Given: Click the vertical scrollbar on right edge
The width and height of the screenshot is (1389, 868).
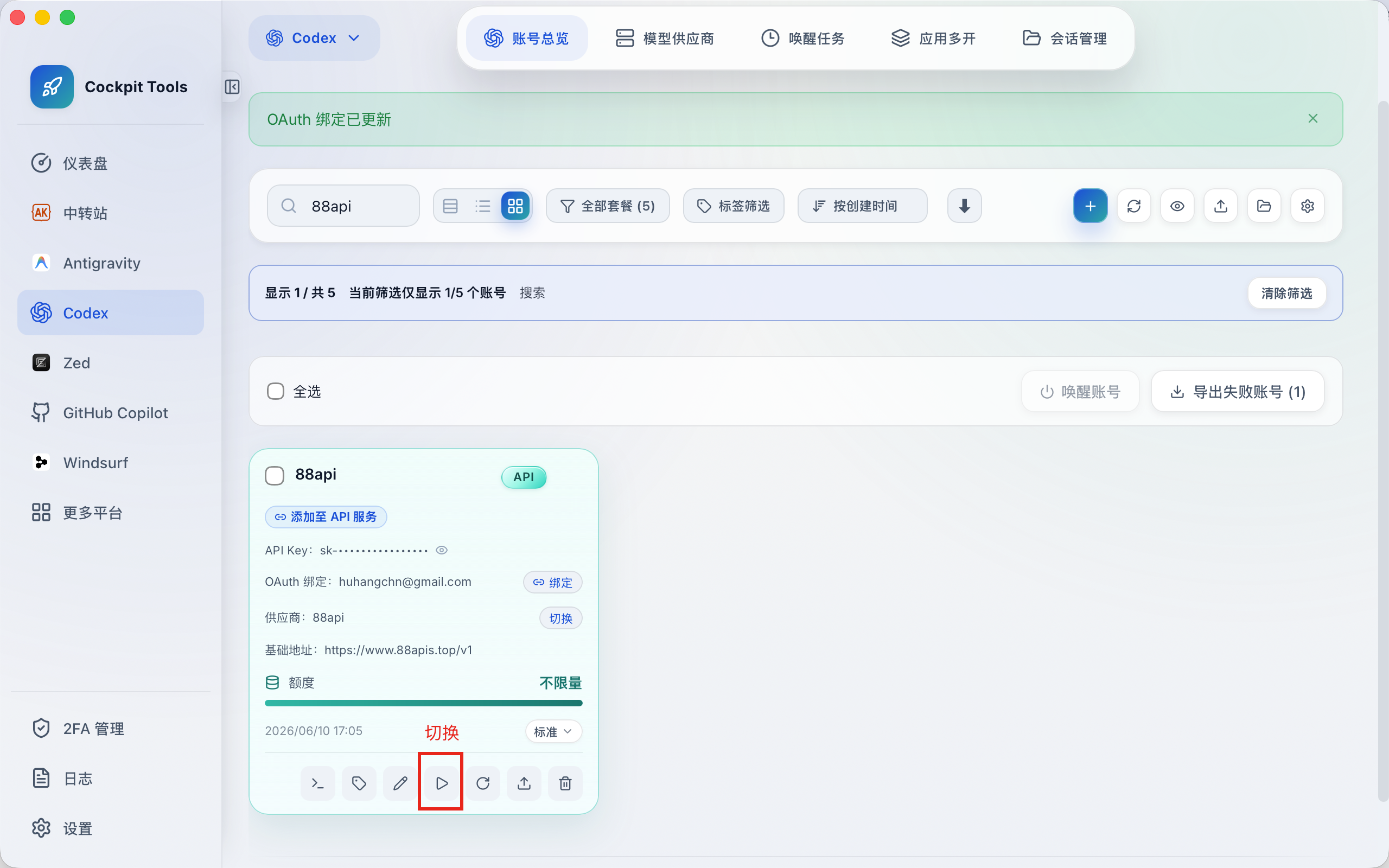Looking at the screenshot, I should click(1382, 451).
